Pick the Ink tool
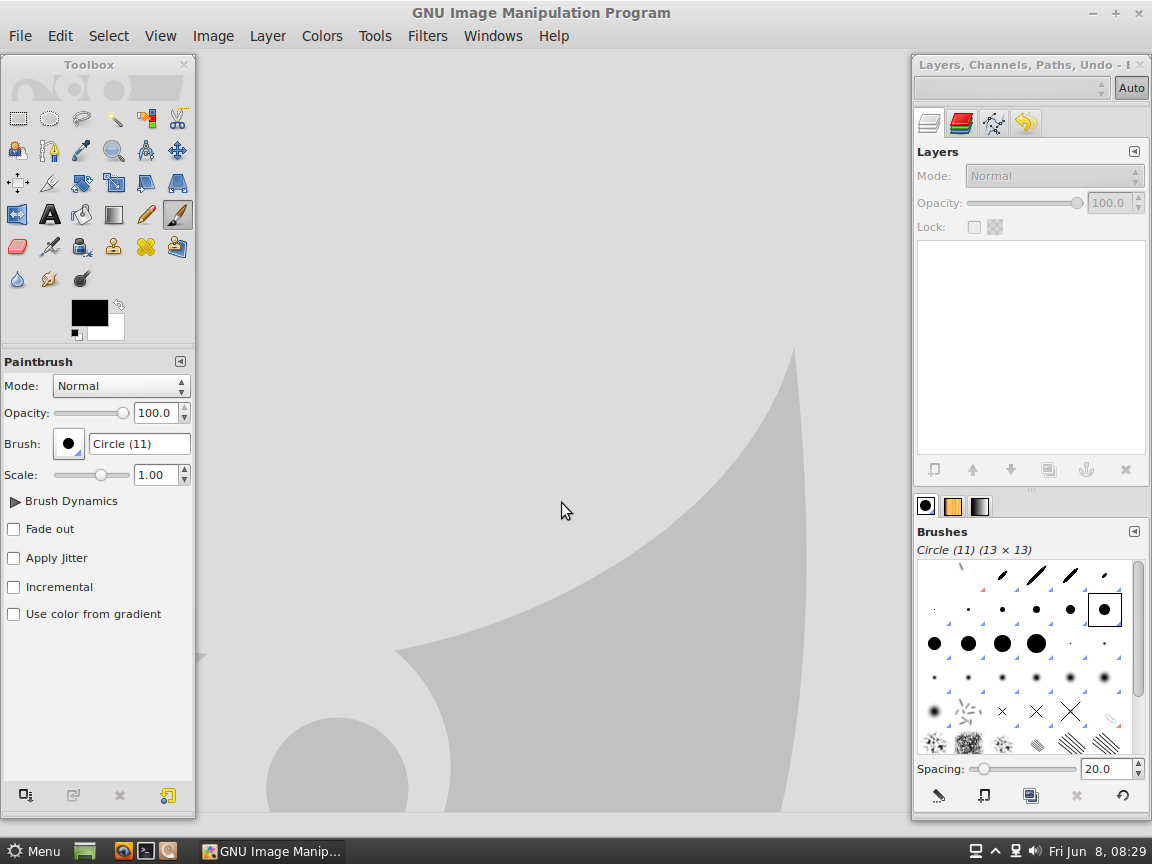This screenshot has height=864, width=1152. click(82, 248)
